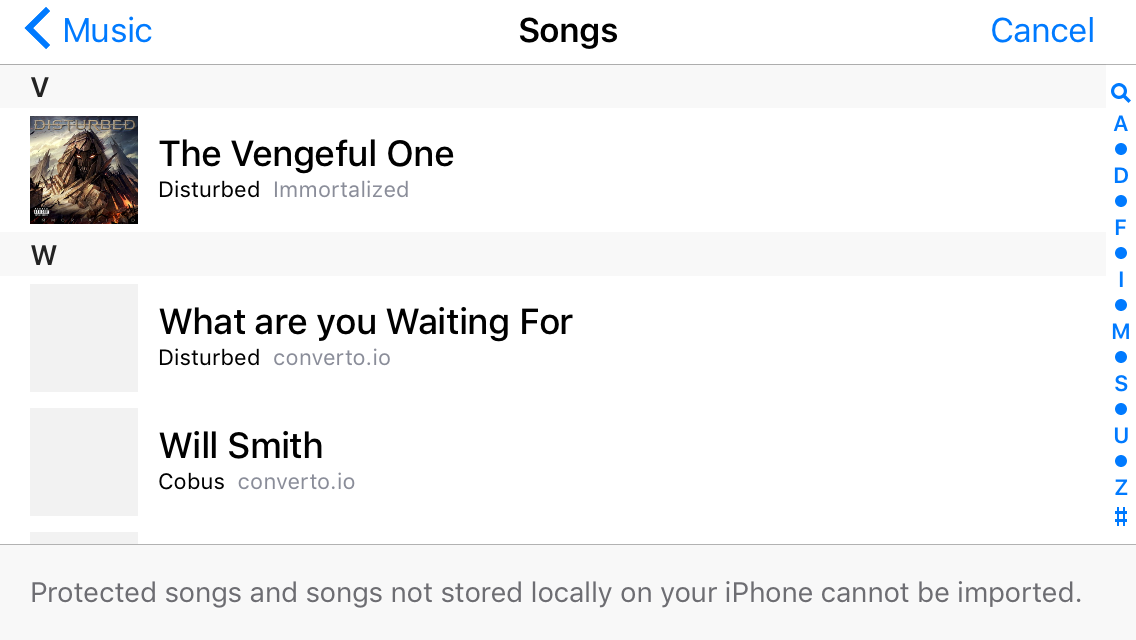The width and height of the screenshot is (1136, 640).
Task: Jump to letter A in index
Action: point(1121,124)
